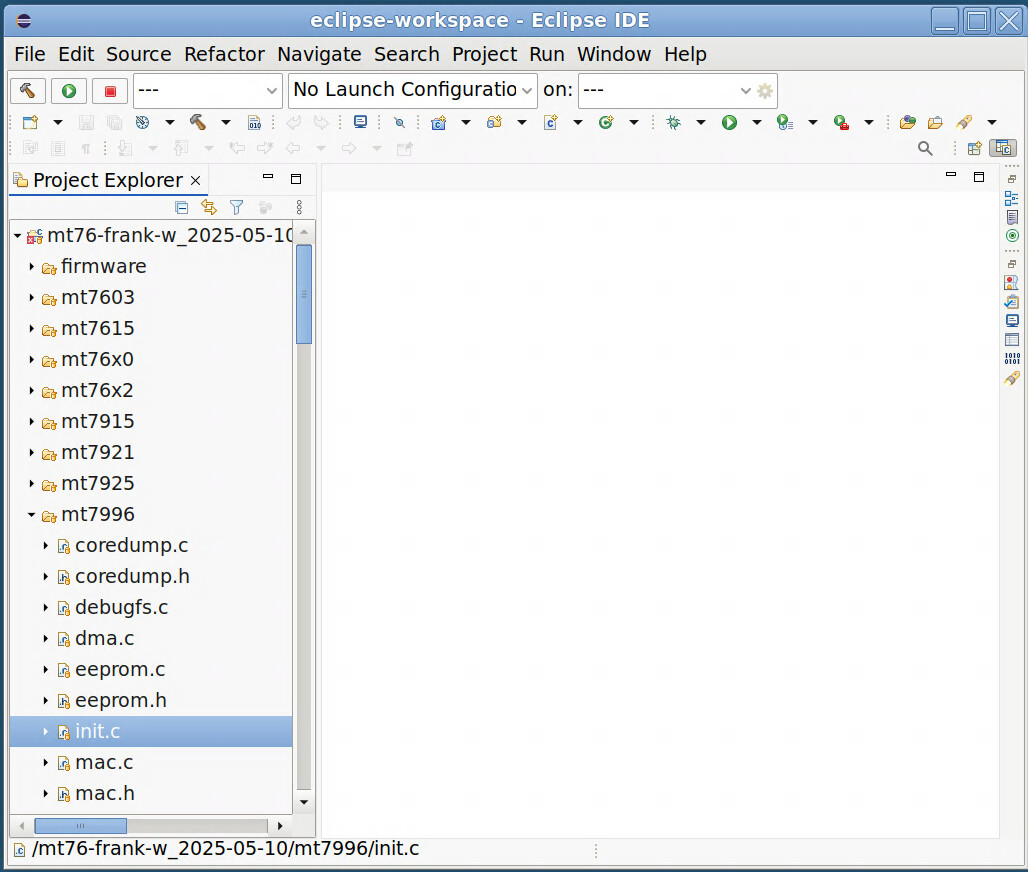Click the scroll down arrow of Project Explorer

coord(304,802)
